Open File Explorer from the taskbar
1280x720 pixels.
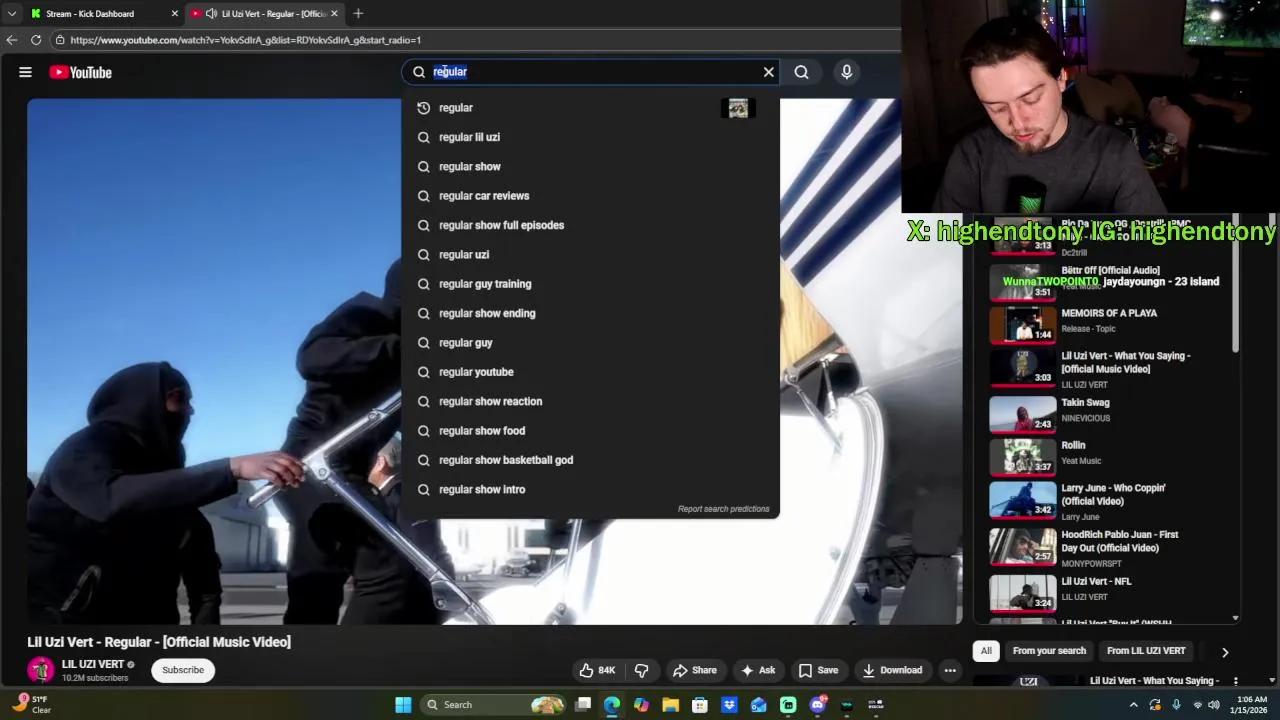[670, 705]
